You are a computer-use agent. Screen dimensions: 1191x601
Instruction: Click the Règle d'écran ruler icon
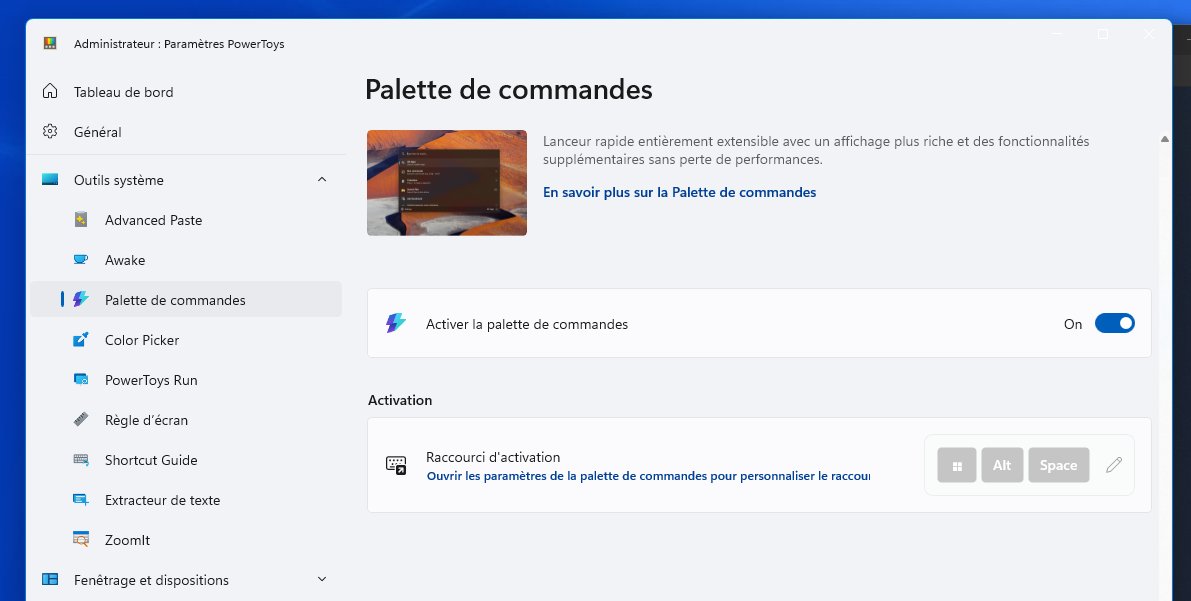81,419
